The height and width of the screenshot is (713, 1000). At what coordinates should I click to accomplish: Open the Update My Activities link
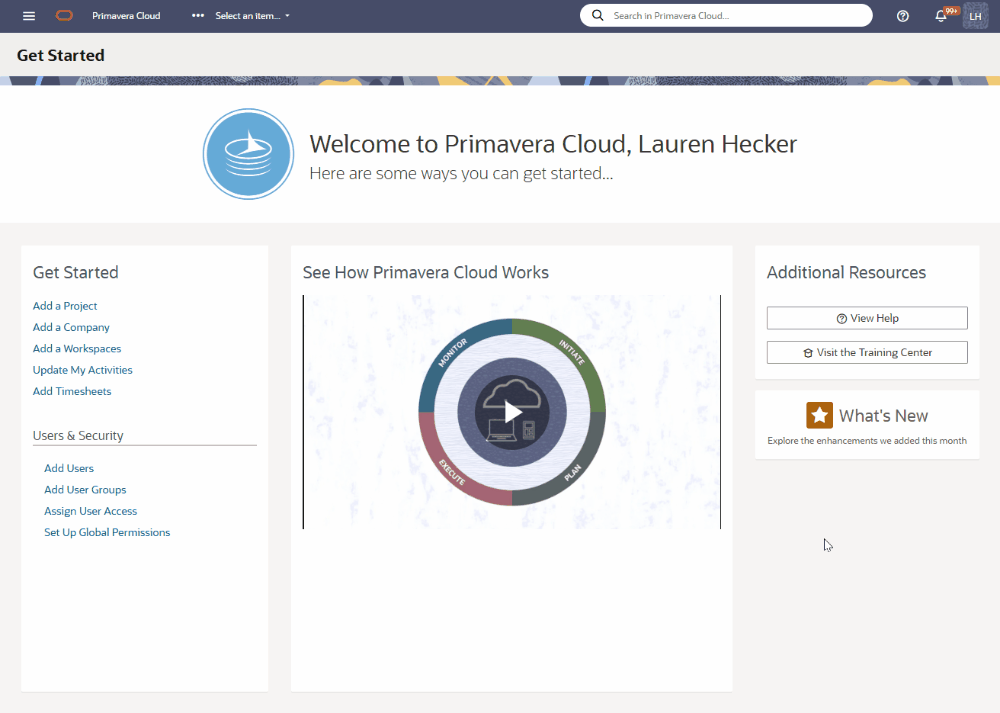(83, 370)
